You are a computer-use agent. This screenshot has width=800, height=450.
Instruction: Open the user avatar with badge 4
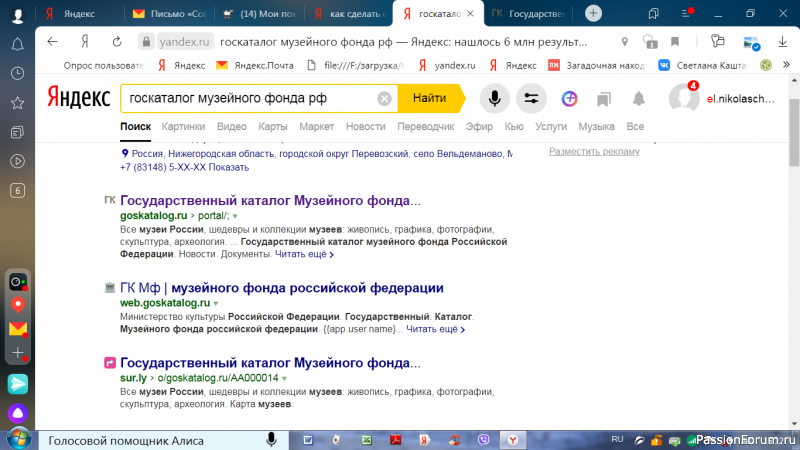click(684, 97)
